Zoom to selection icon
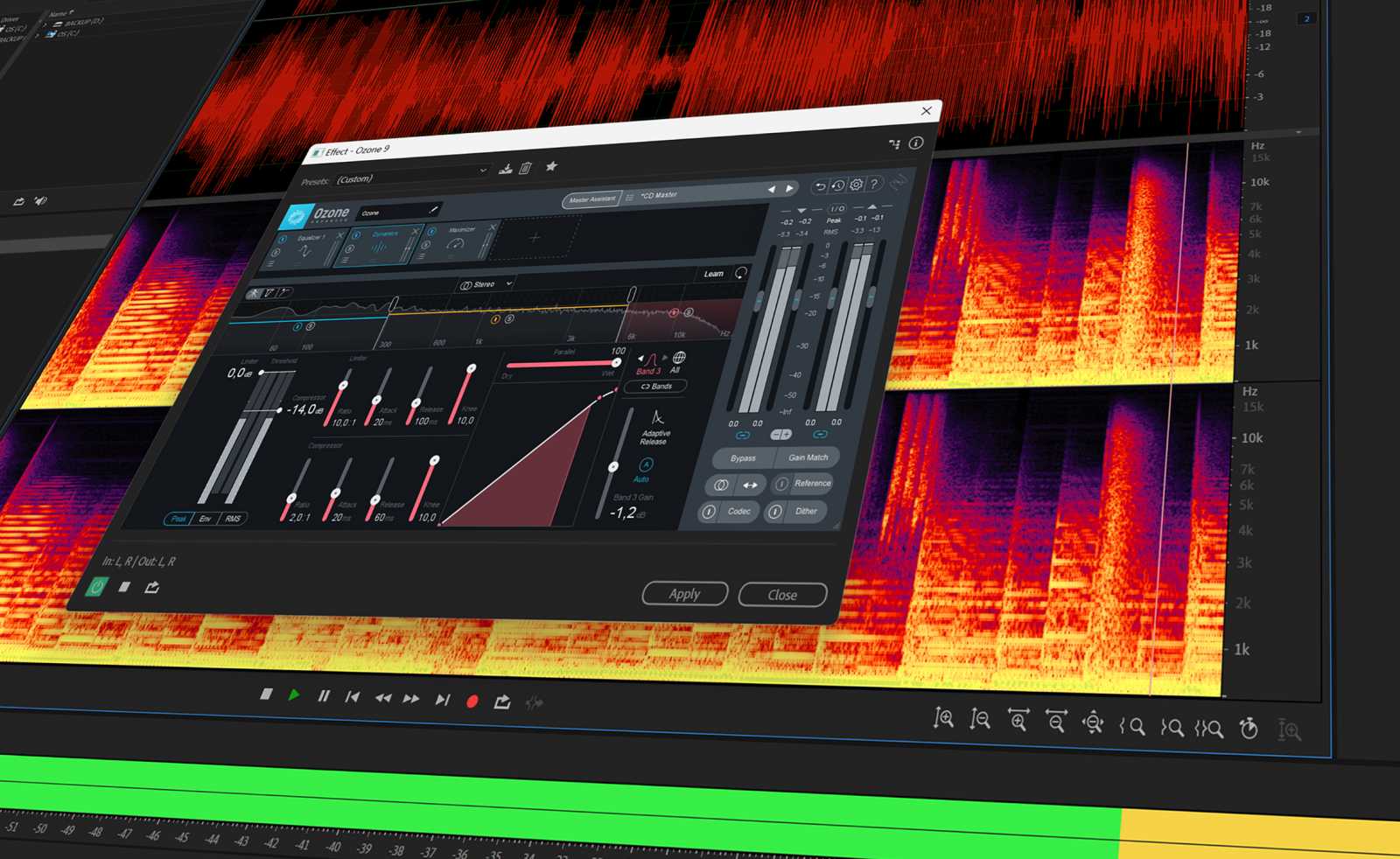1400x859 pixels. pos(1209,728)
